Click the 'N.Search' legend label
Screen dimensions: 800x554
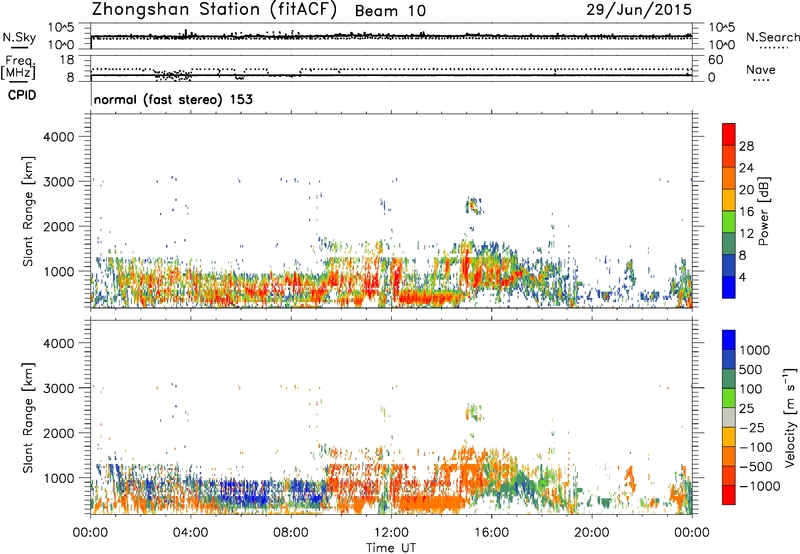[x=773, y=37]
